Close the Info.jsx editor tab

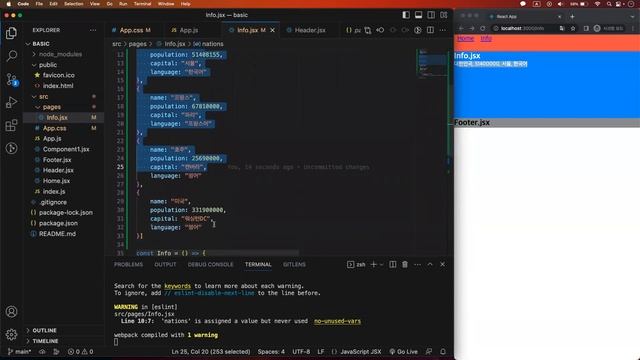[273, 30]
